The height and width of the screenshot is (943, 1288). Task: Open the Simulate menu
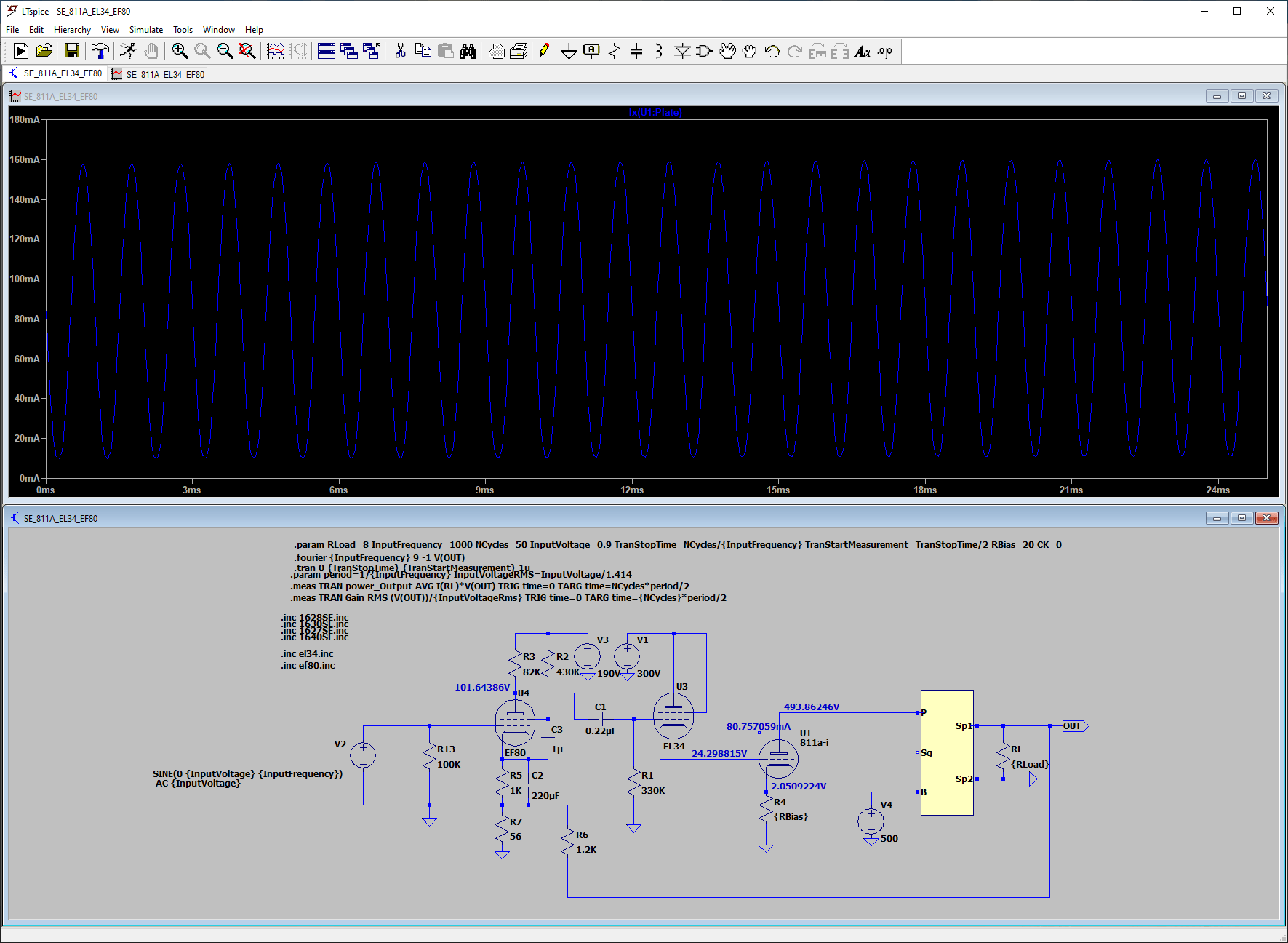(146, 30)
